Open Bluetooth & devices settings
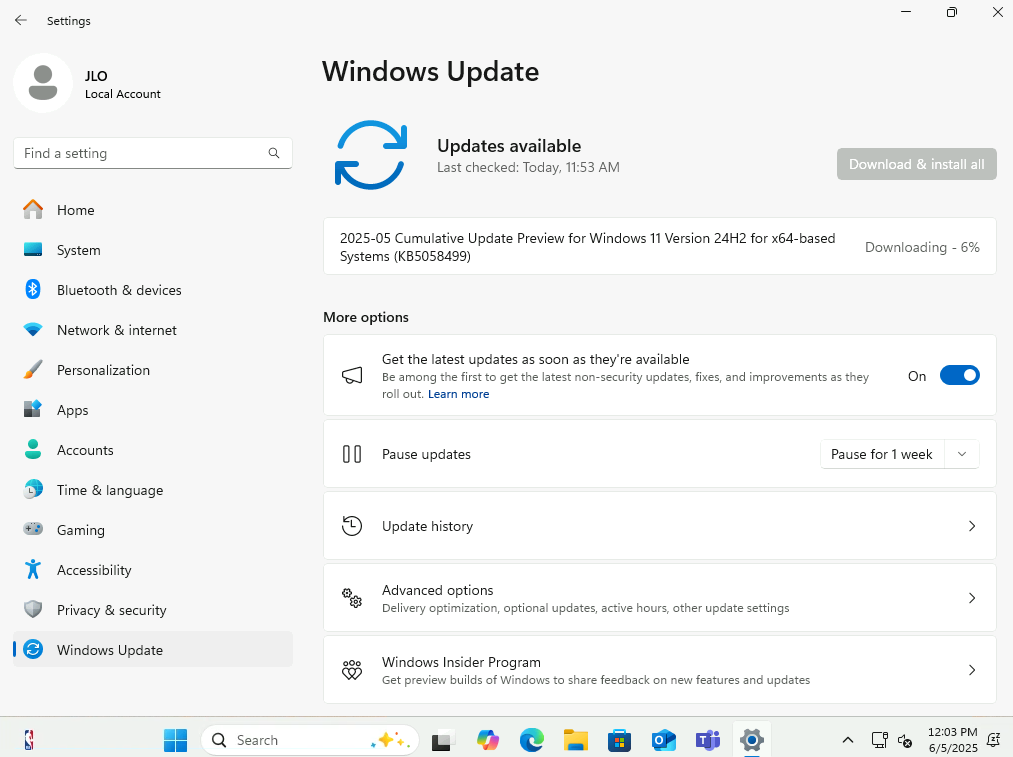The width and height of the screenshot is (1013, 757). tap(152, 289)
